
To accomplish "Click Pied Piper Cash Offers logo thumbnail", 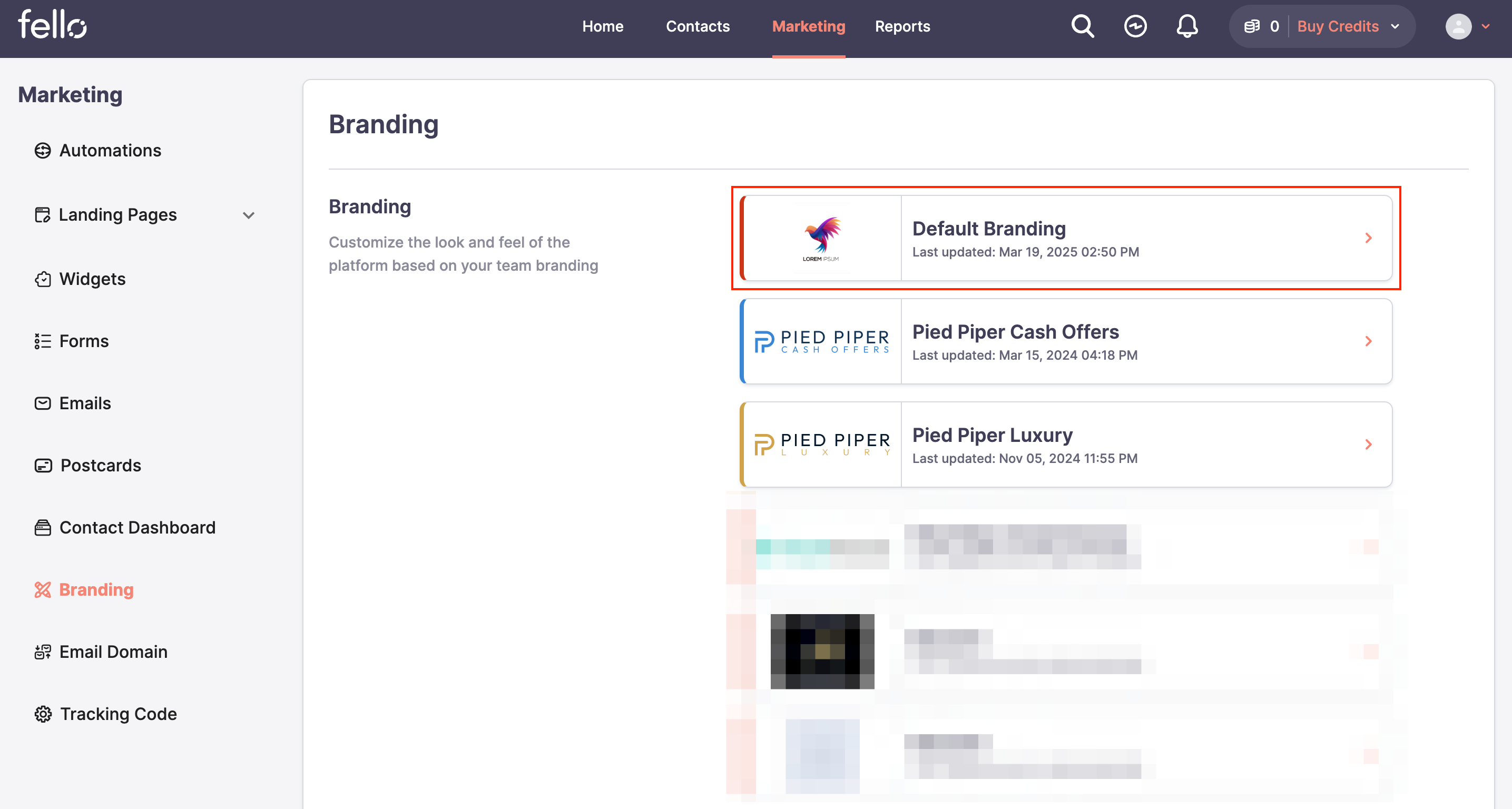I will click(x=821, y=341).
